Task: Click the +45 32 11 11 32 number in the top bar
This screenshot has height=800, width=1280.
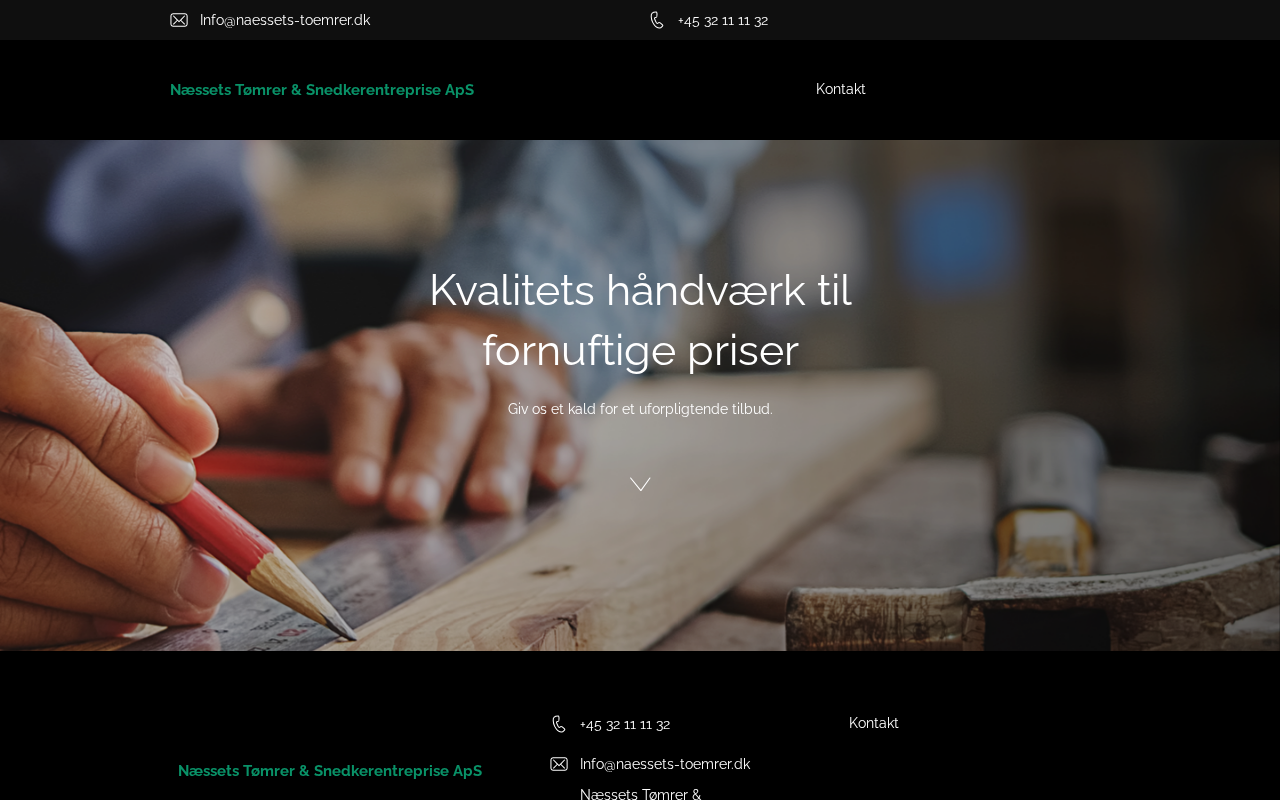Action: (723, 20)
